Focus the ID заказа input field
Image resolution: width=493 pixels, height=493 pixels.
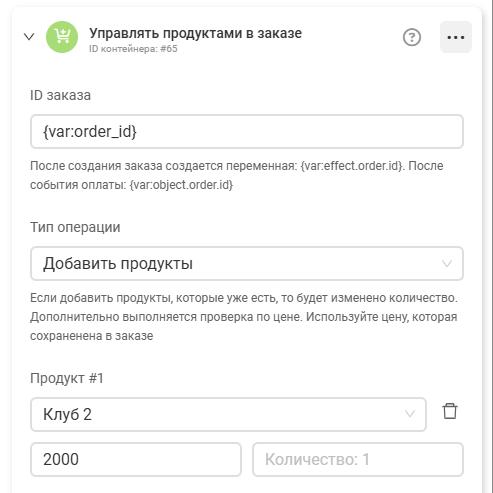point(247,131)
